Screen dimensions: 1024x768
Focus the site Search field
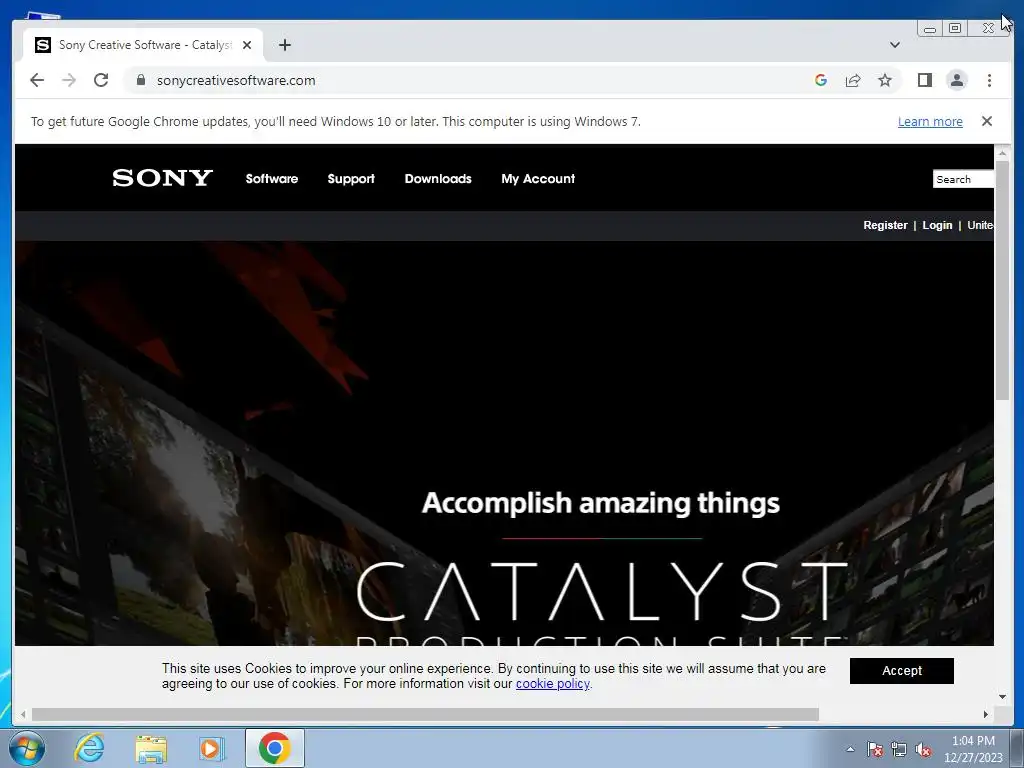963,179
